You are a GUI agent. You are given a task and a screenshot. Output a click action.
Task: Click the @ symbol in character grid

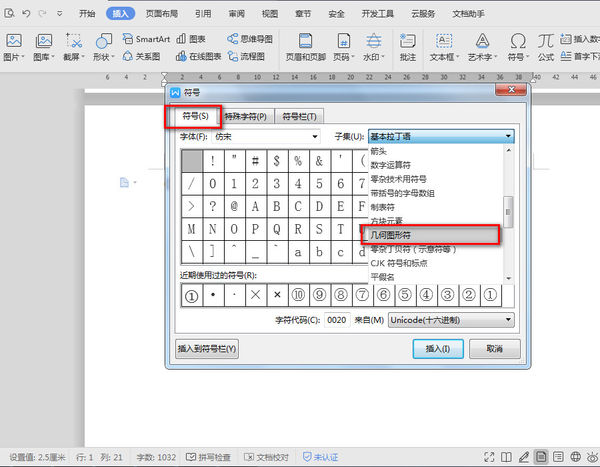(x=234, y=206)
